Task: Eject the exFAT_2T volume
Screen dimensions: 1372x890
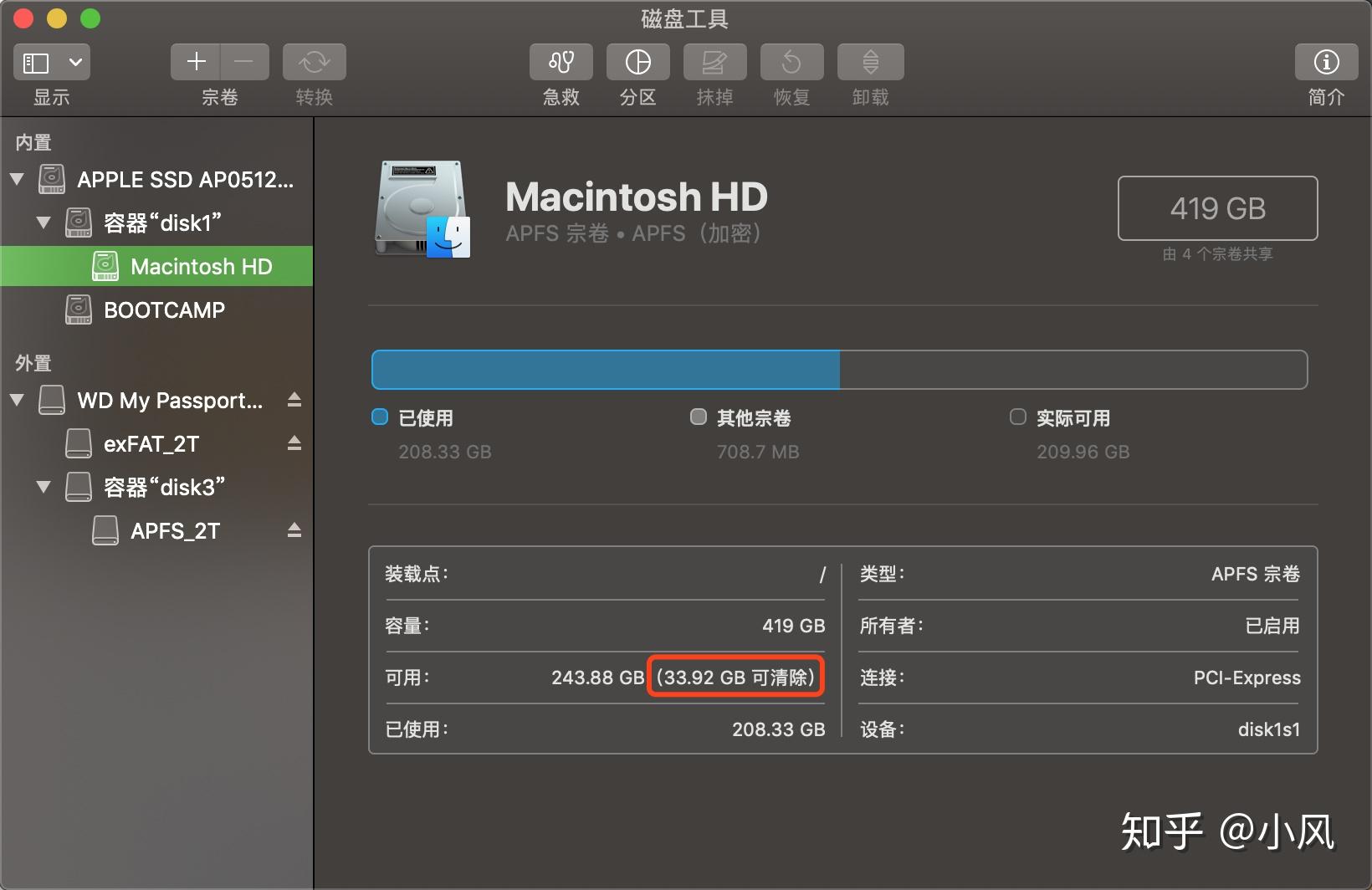Action: [294, 443]
